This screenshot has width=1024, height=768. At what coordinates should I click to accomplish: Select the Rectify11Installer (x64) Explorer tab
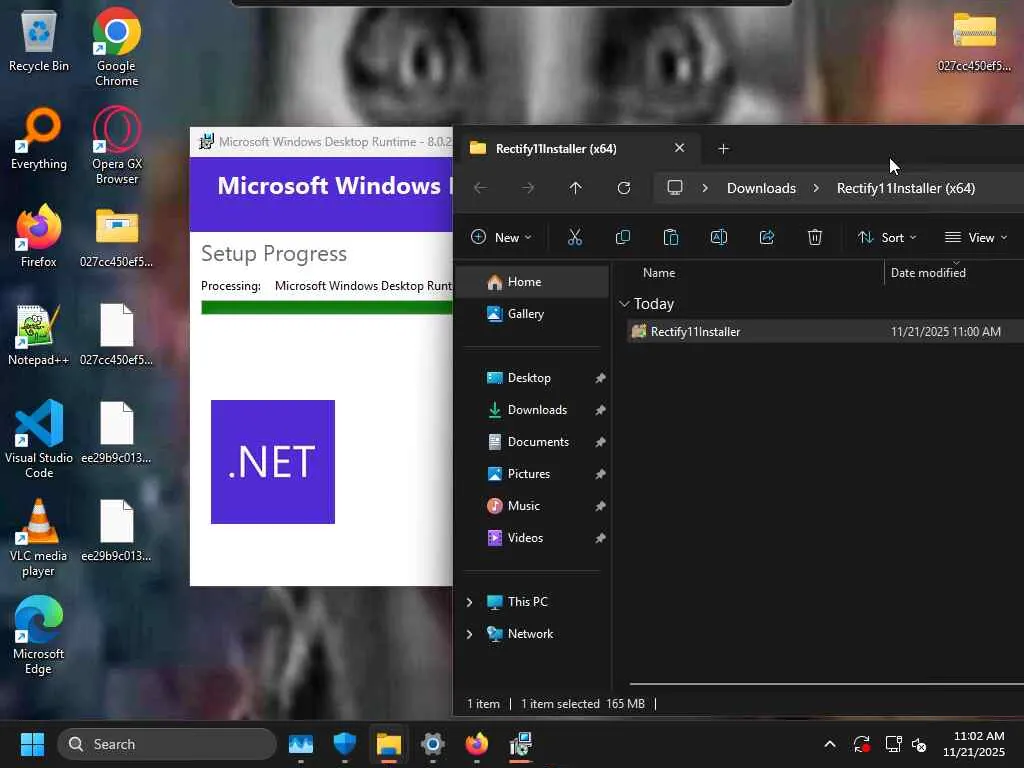coord(578,148)
